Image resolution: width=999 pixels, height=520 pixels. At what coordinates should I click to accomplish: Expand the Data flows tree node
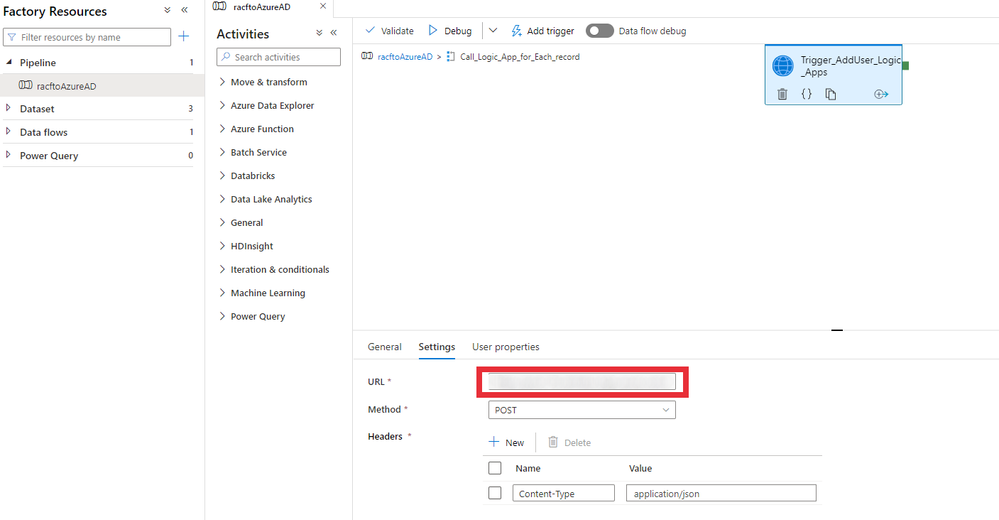[8, 132]
